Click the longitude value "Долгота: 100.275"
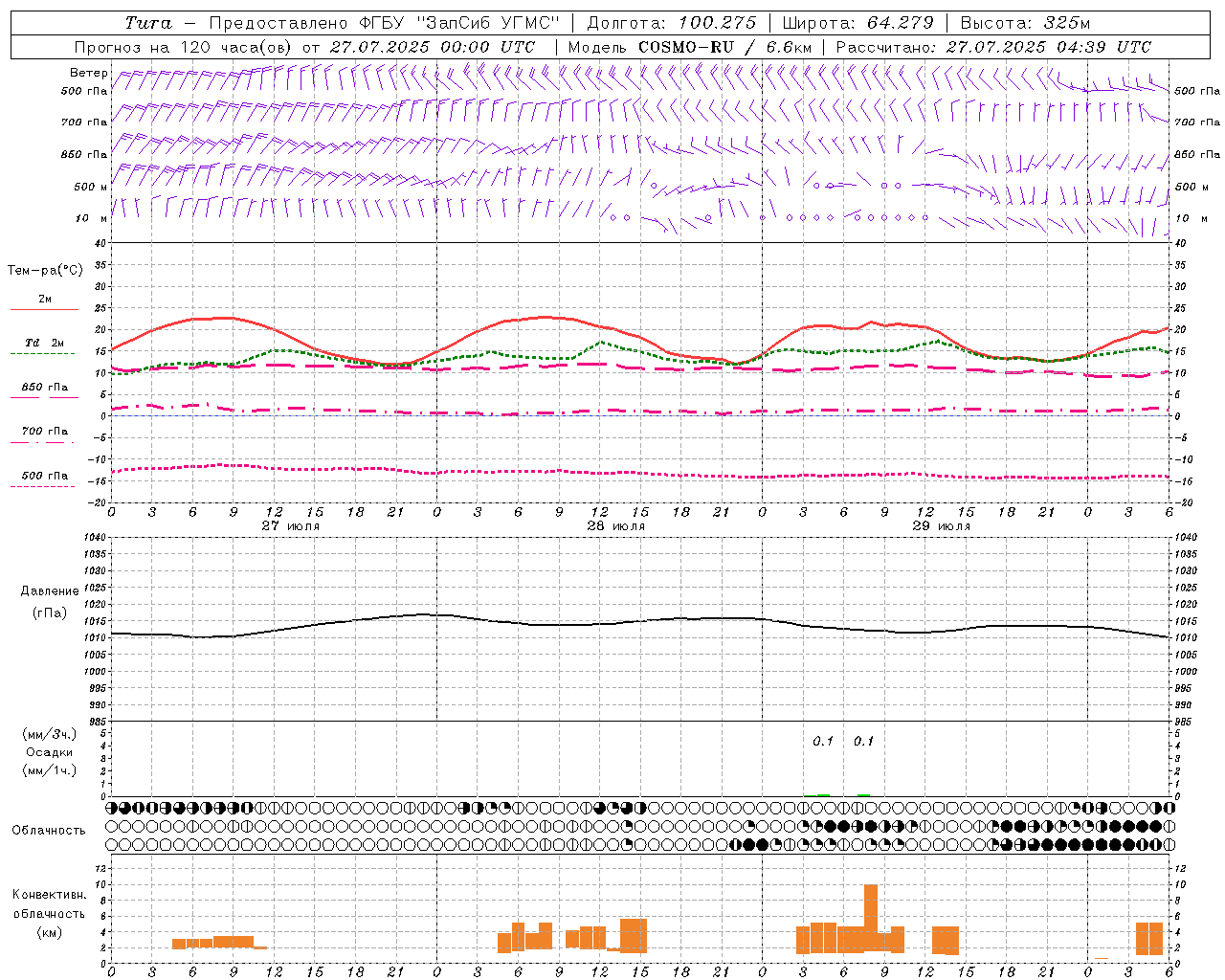Screen dimensions: 1225x980 coord(672,23)
